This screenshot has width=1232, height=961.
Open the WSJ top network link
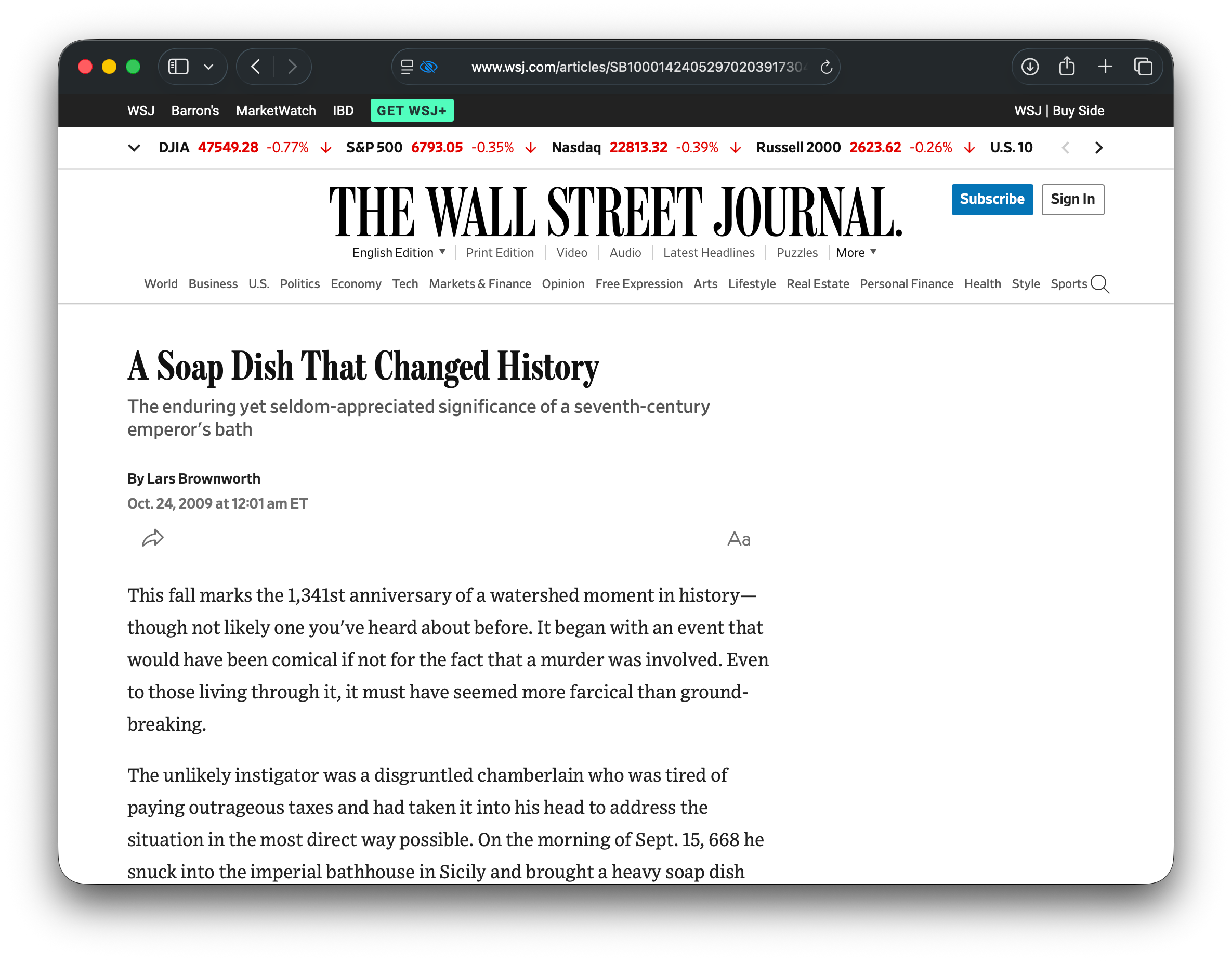click(x=141, y=111)
